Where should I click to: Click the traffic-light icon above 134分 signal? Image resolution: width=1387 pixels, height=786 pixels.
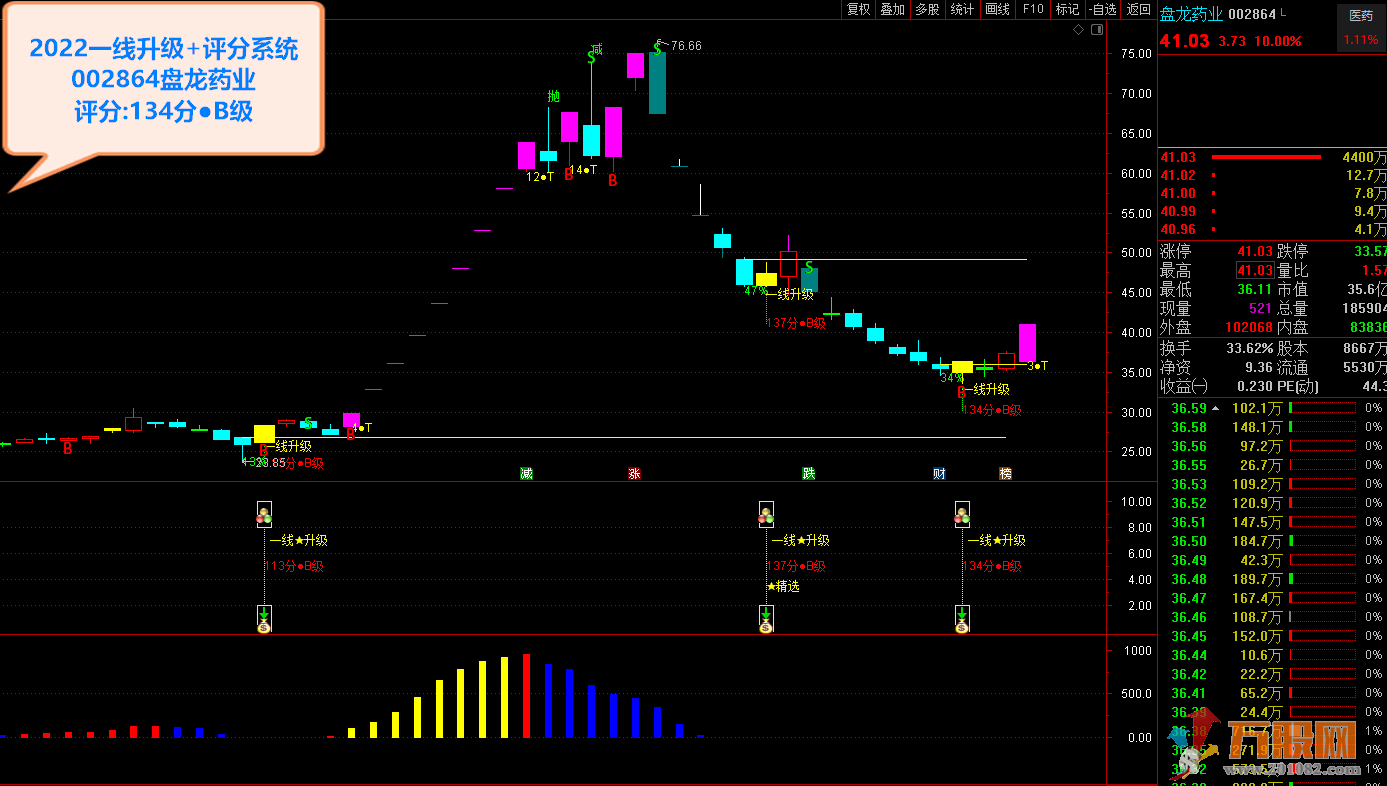pyautogui.click(x=962, y=515)
